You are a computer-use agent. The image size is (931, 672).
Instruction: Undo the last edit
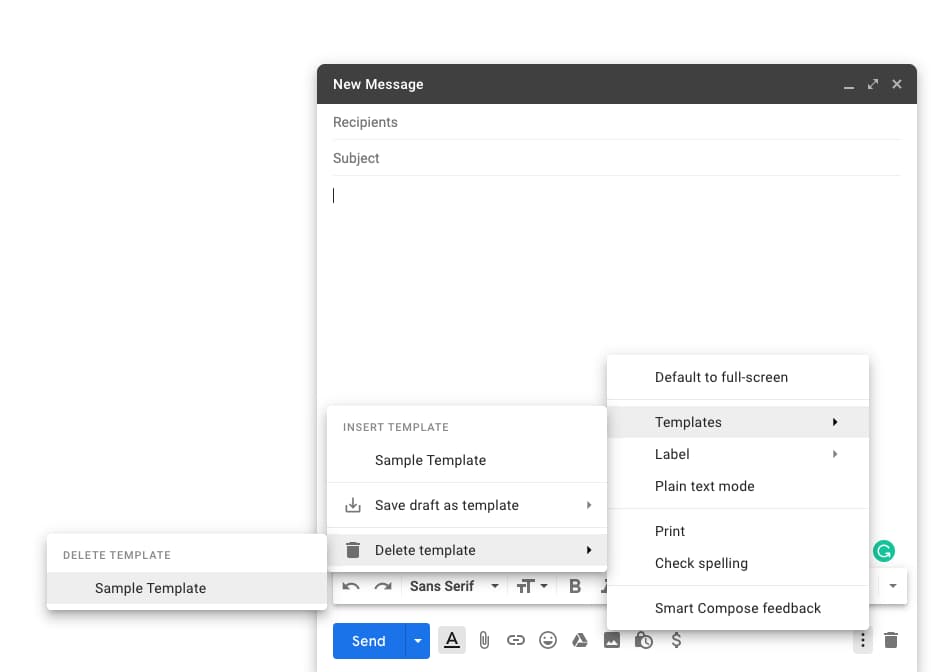click(x=349, y=585)
